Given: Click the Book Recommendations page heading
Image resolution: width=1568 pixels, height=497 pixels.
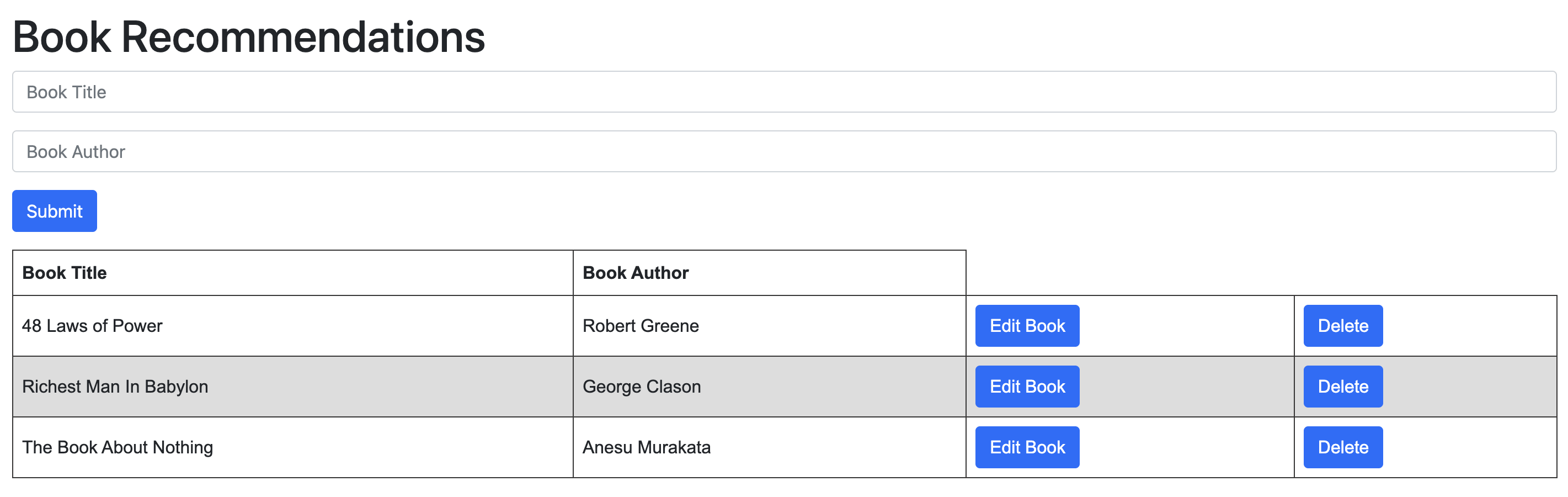Looking at the screenshot, I should 248,36.
